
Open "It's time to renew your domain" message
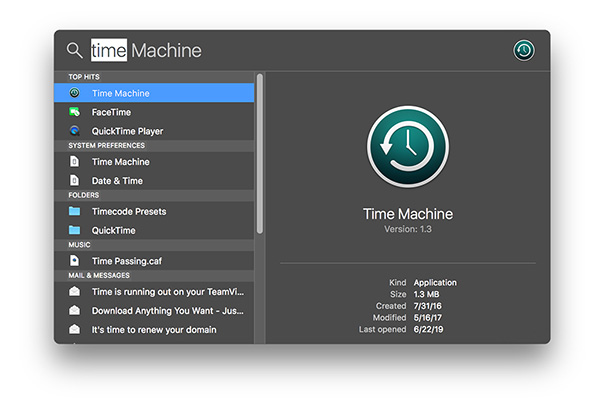pyautogui.click(x=154, y=330)
